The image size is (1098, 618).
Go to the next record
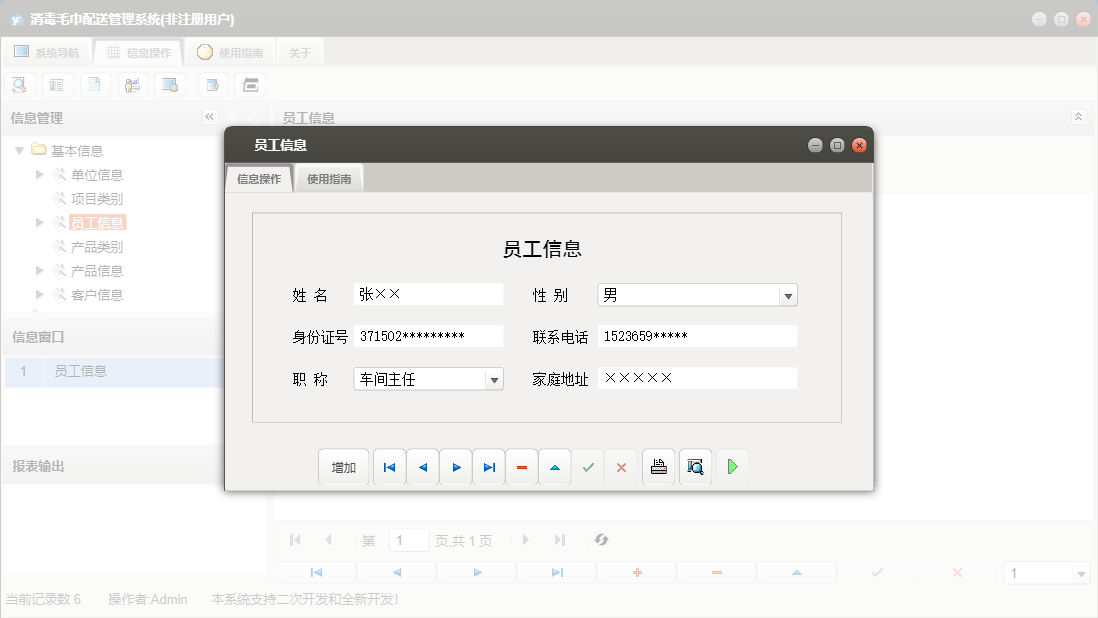(455, 466)
